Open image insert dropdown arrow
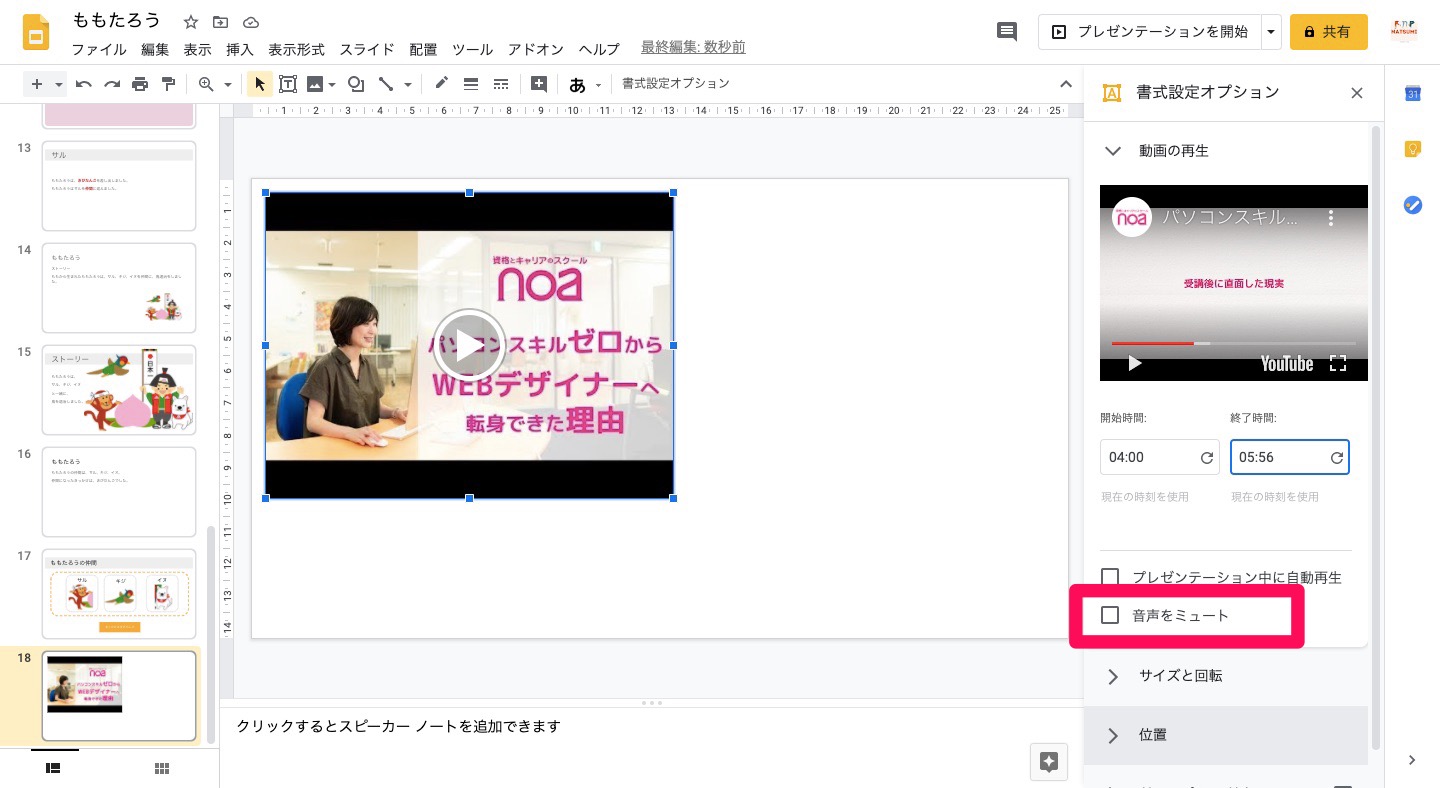The image size is (1440, 788). (x=331, y=84)
